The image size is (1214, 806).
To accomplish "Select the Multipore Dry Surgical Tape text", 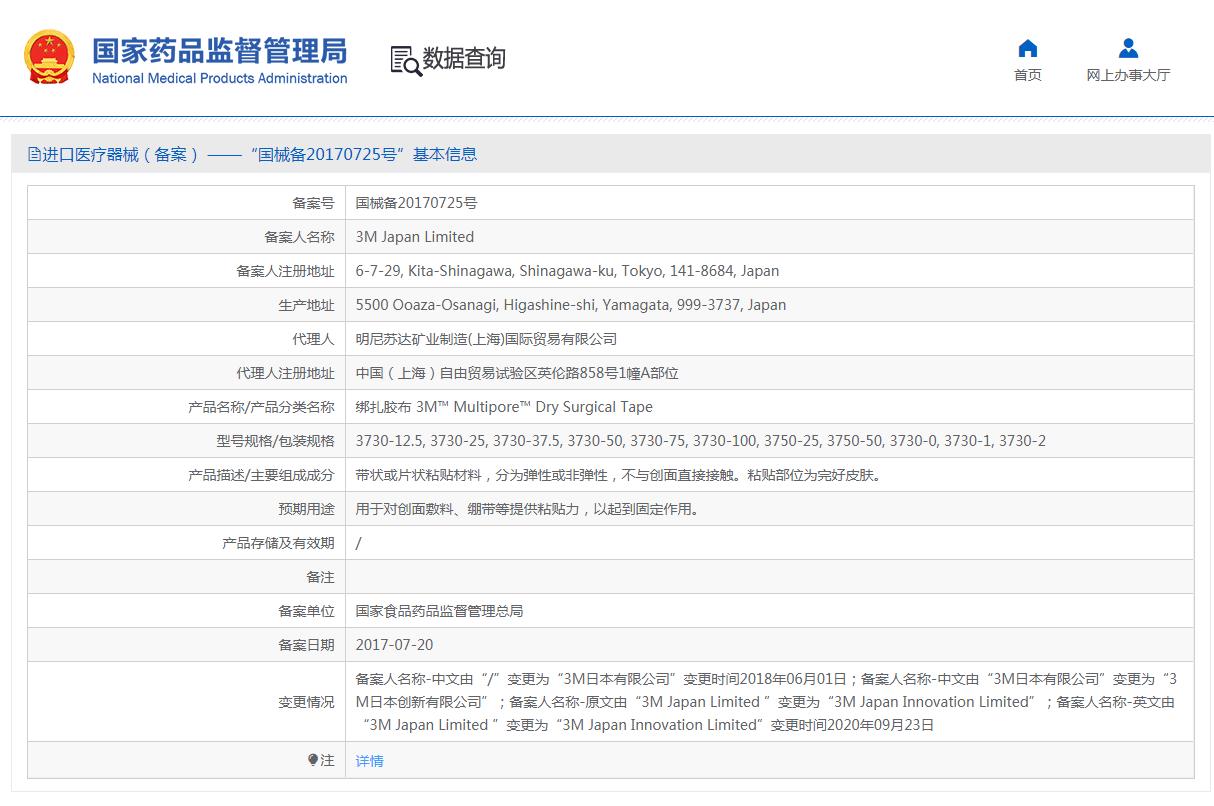I will (504, 407).
